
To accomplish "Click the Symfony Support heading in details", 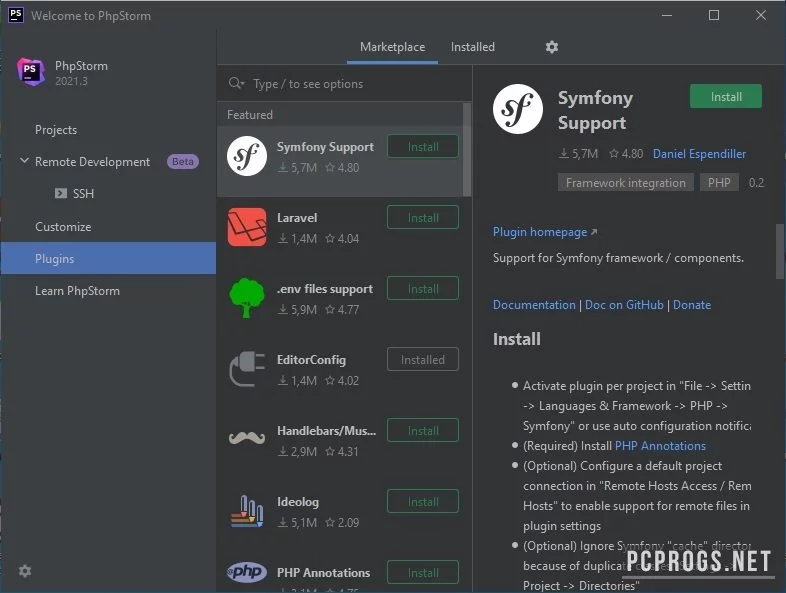I will (x=595, y=110).
